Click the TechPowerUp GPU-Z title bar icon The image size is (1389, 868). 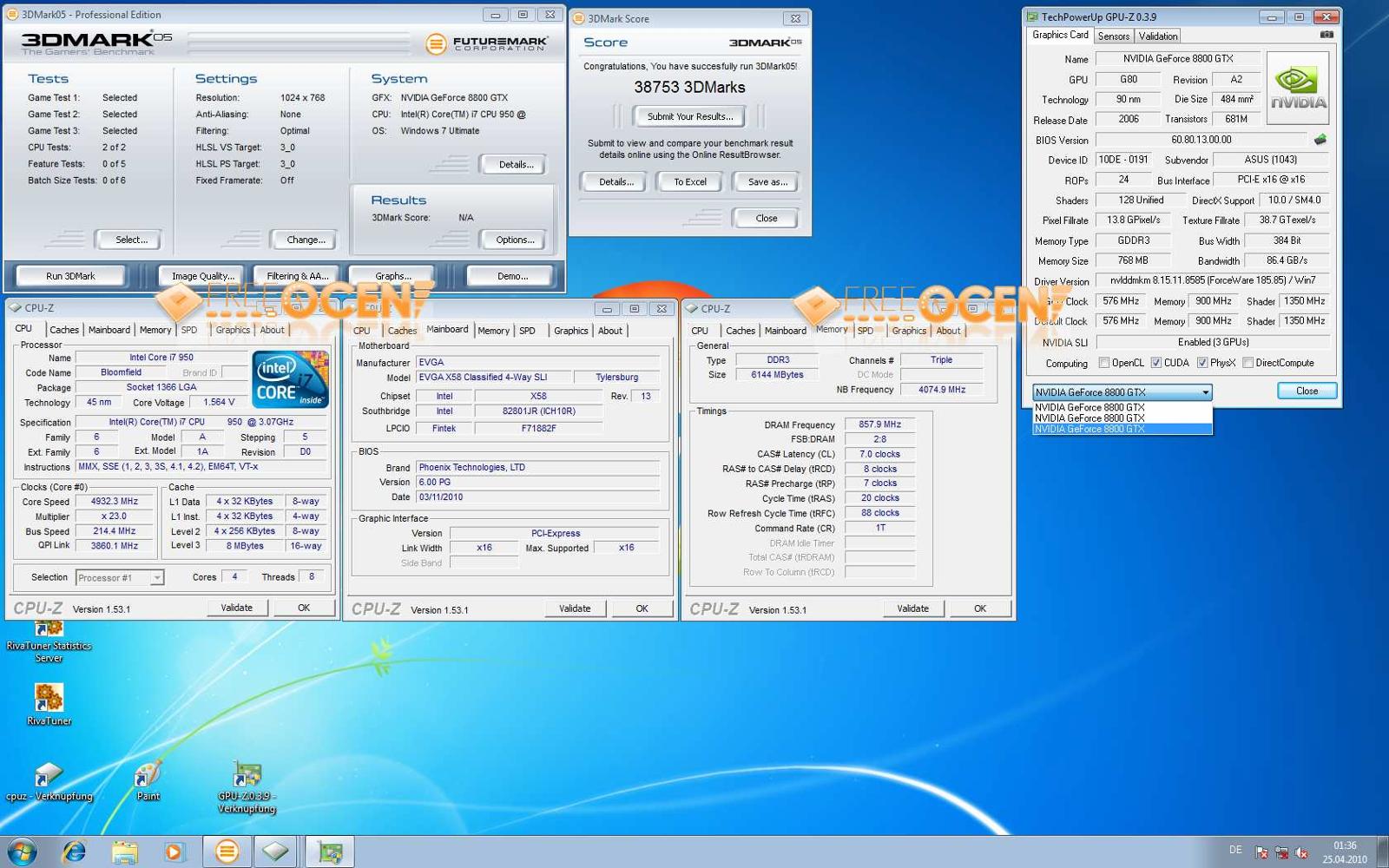[1032, 16]
